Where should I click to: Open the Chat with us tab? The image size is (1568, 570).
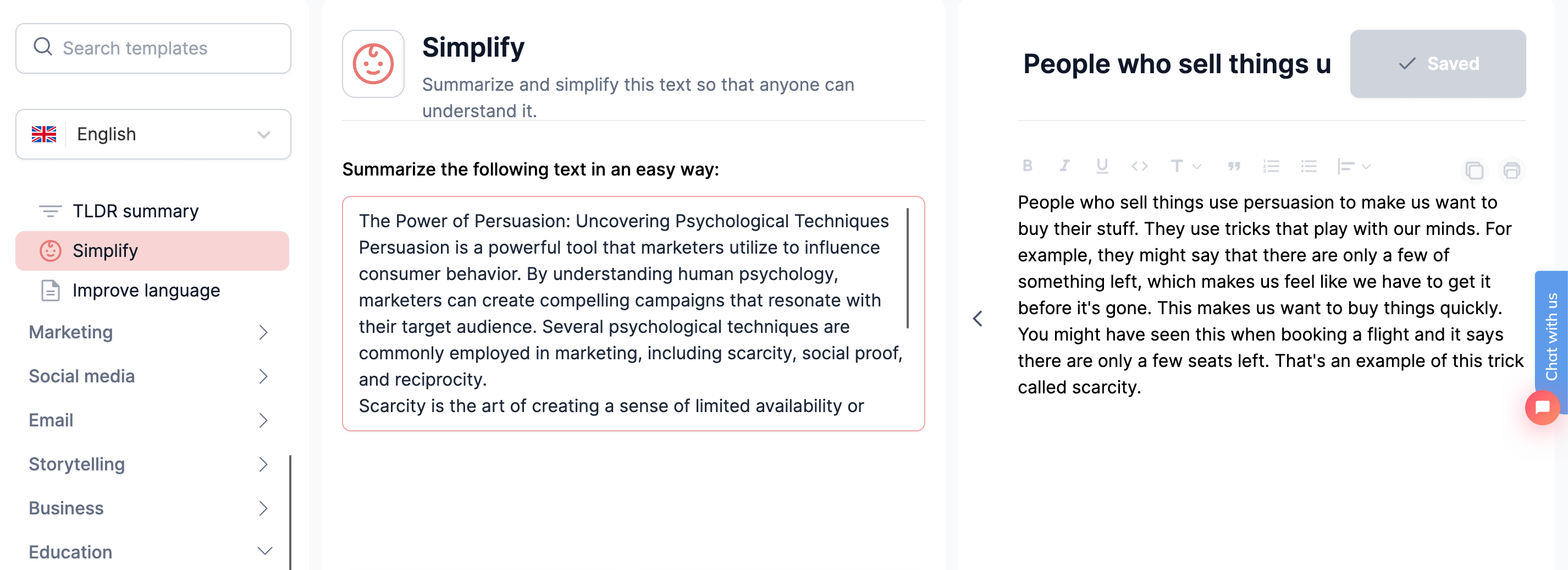(1551, 336)
